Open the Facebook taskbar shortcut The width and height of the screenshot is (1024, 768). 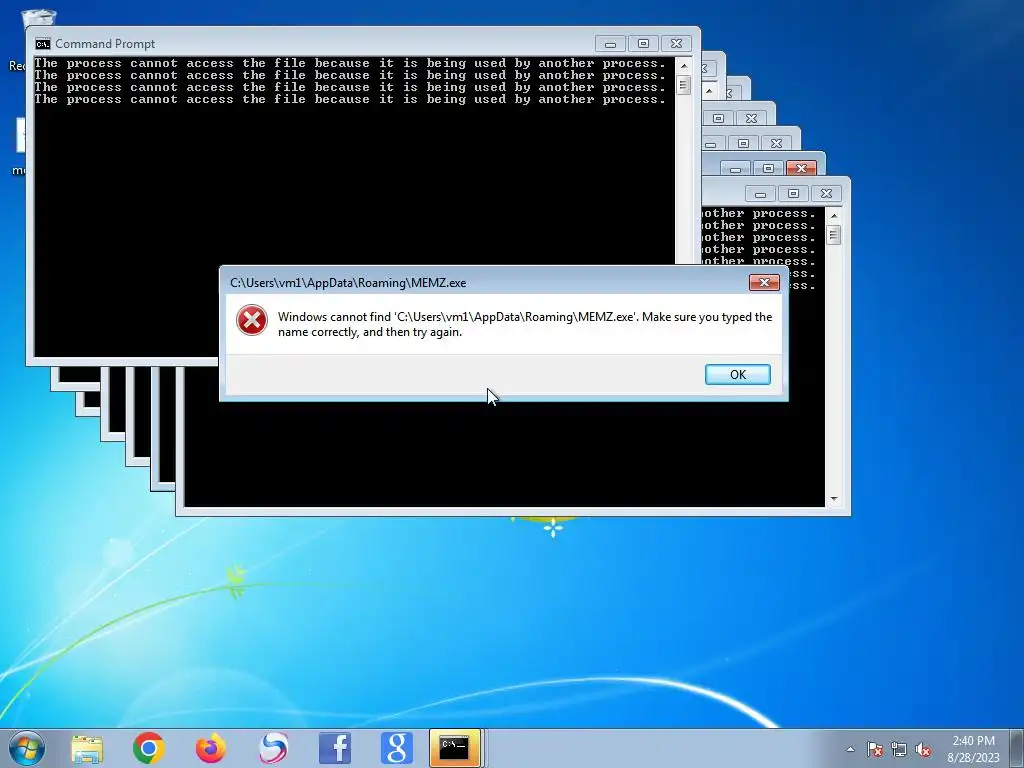pyautogui.click(x=335, y=748)
